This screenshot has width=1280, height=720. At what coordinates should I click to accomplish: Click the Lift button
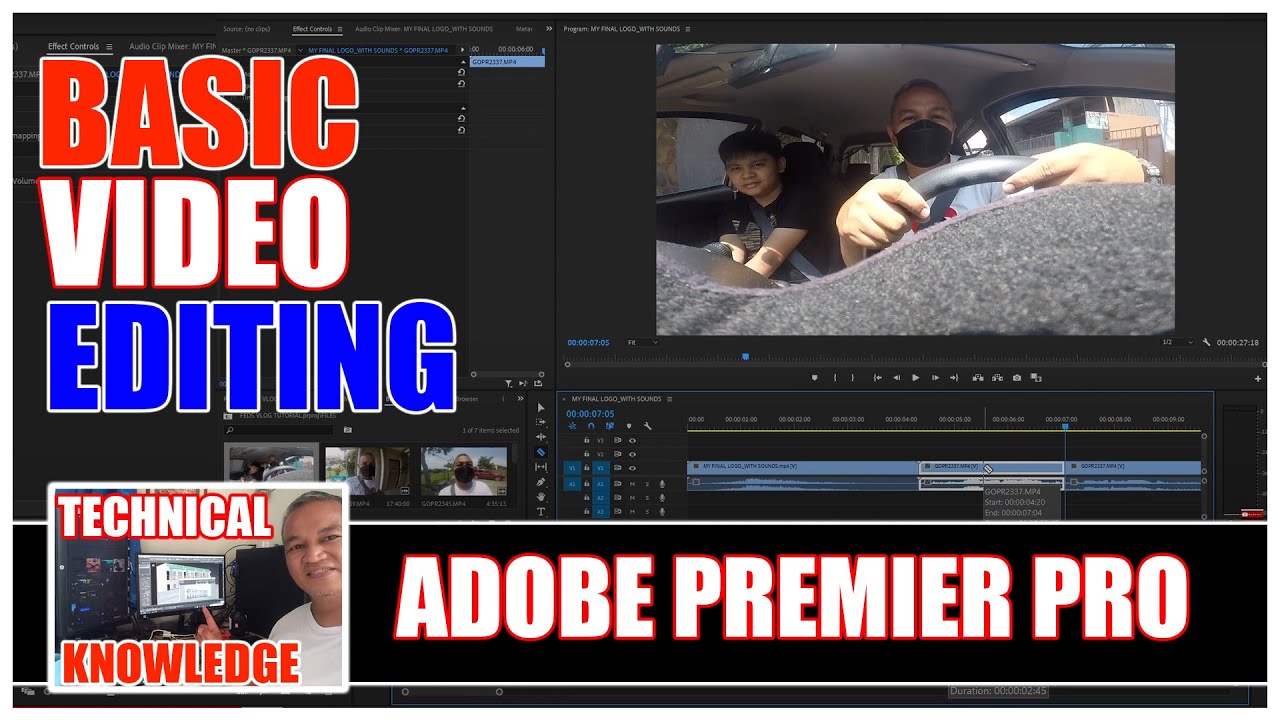pyautogui.click(x=978, y=378)
